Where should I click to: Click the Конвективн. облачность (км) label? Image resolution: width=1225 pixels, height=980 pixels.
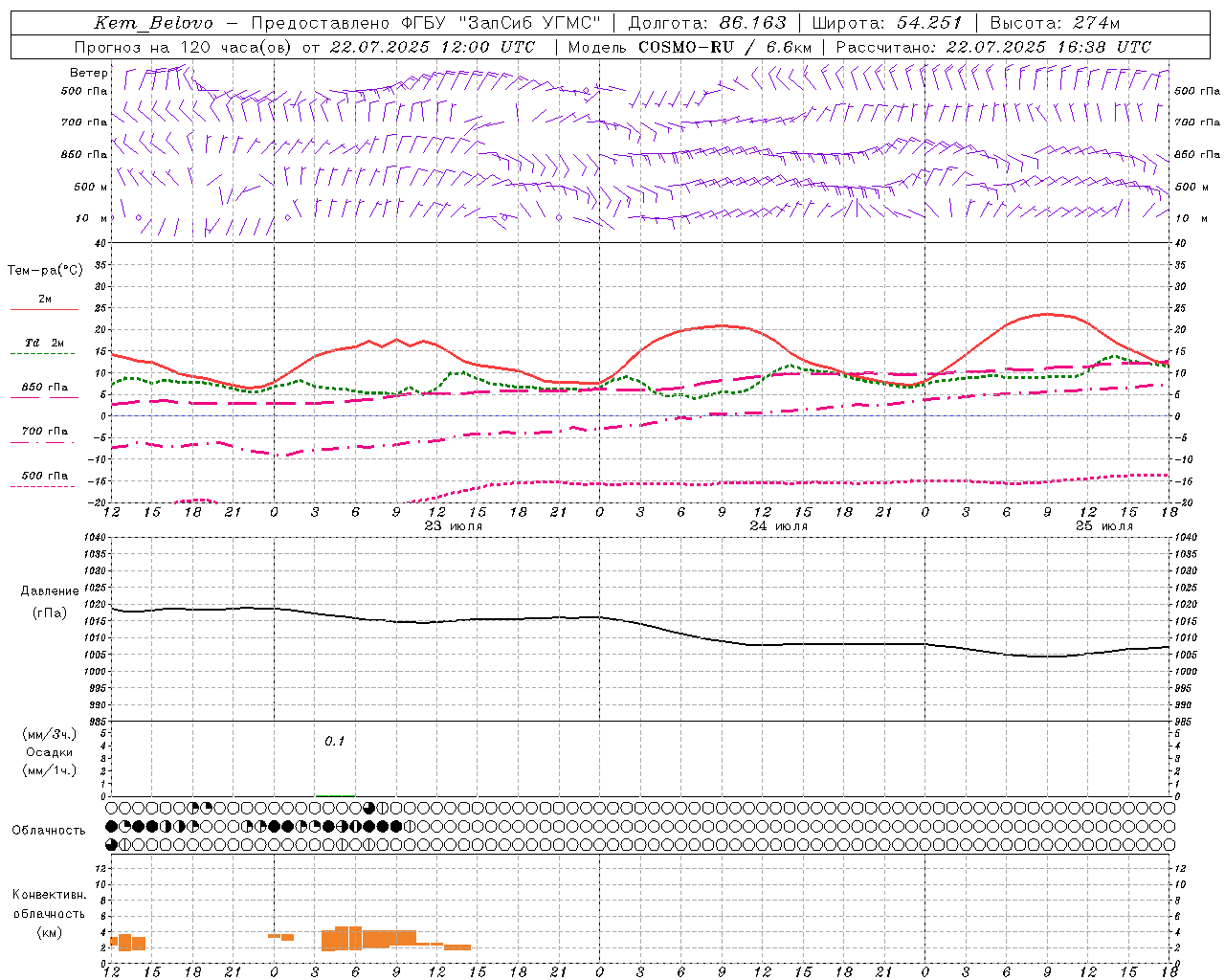tap(49, 913)
